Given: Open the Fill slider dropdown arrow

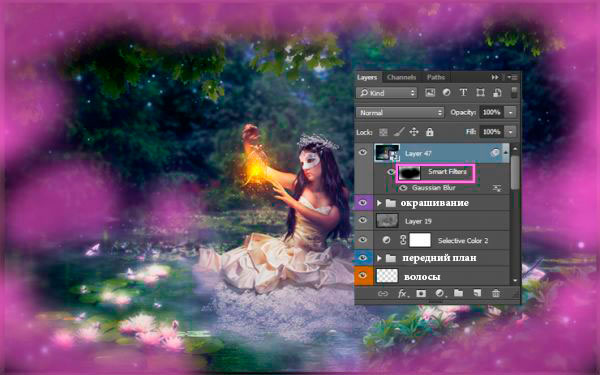Looking at the screenshot, I should coord(511,132).
